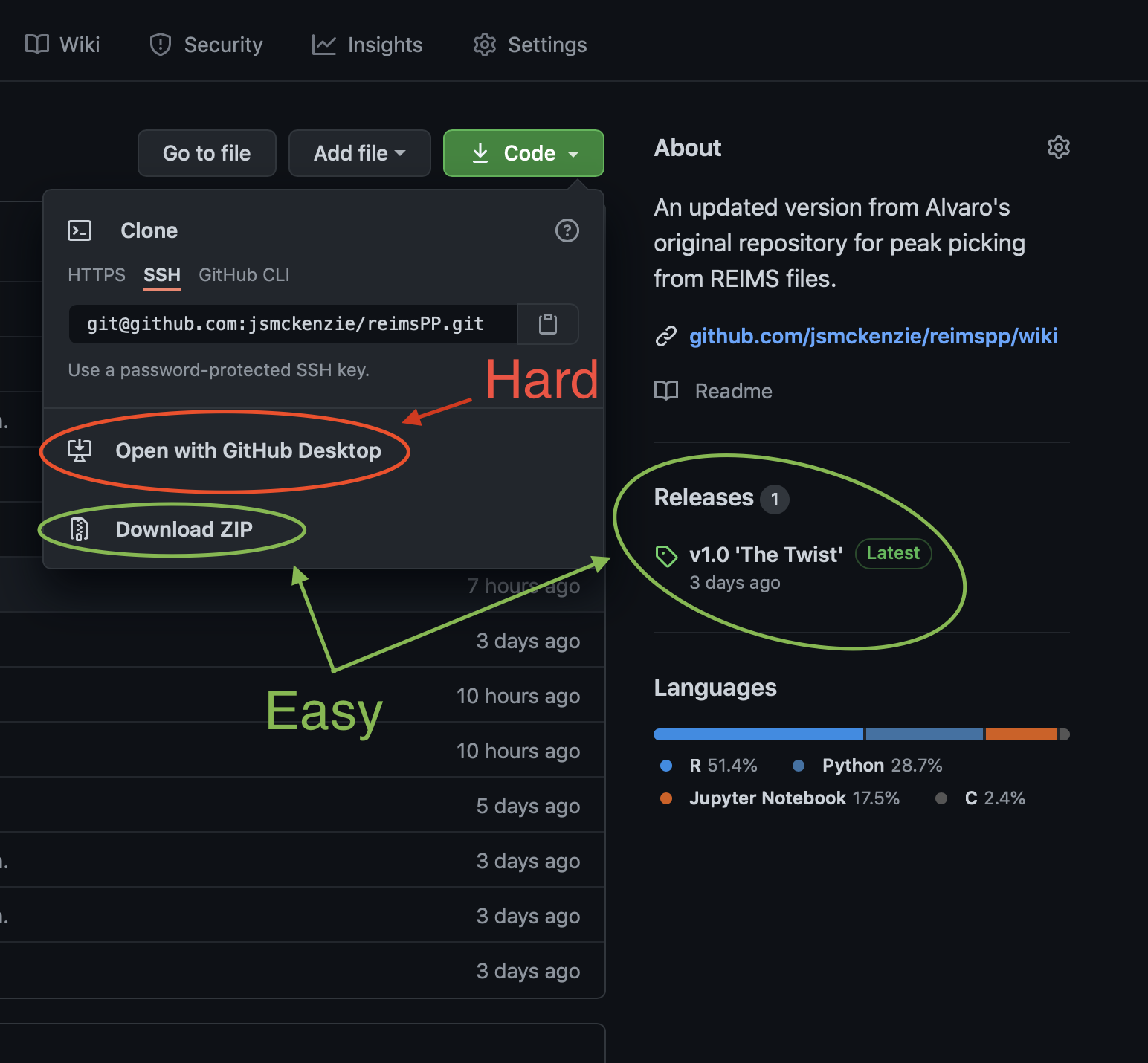Click the terminal icon beside Clone
This screenshot has width=1148, height=1063.
80,230
